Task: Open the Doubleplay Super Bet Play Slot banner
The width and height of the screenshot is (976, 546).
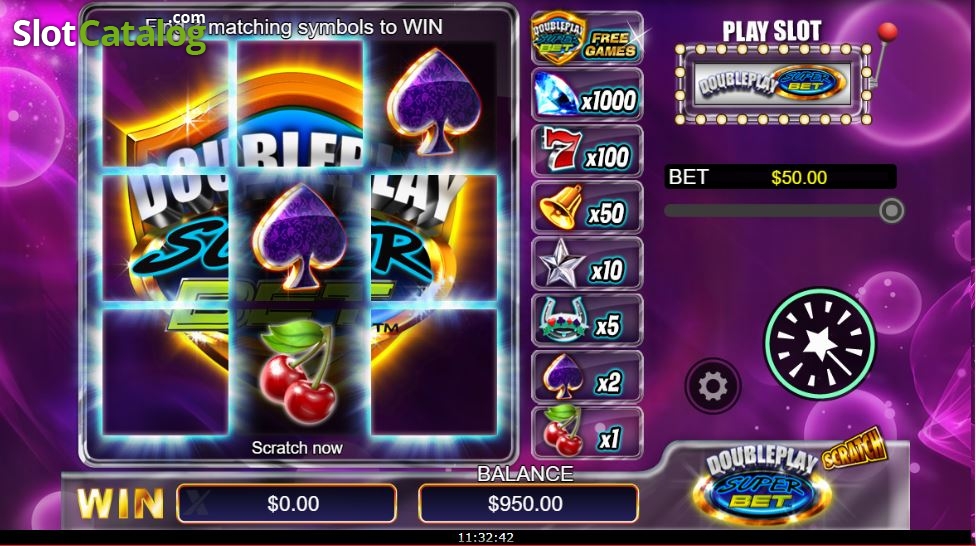Action: tap(772, 83)
